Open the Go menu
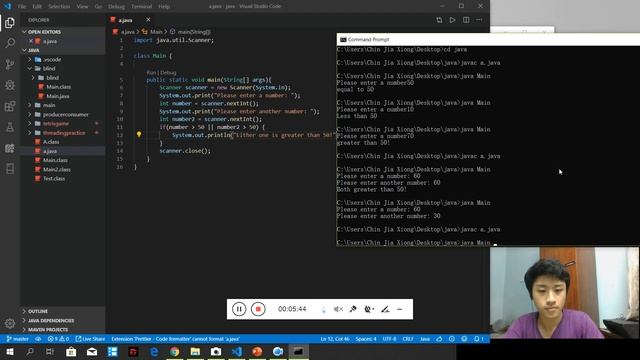640x360 pixels. click(x=98, y=7)
